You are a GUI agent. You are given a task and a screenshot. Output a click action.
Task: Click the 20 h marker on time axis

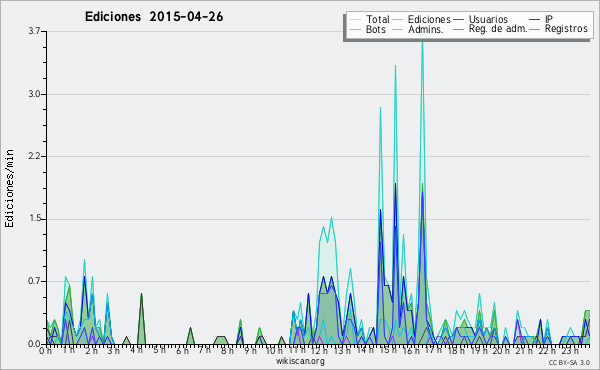tap(501, 350)
